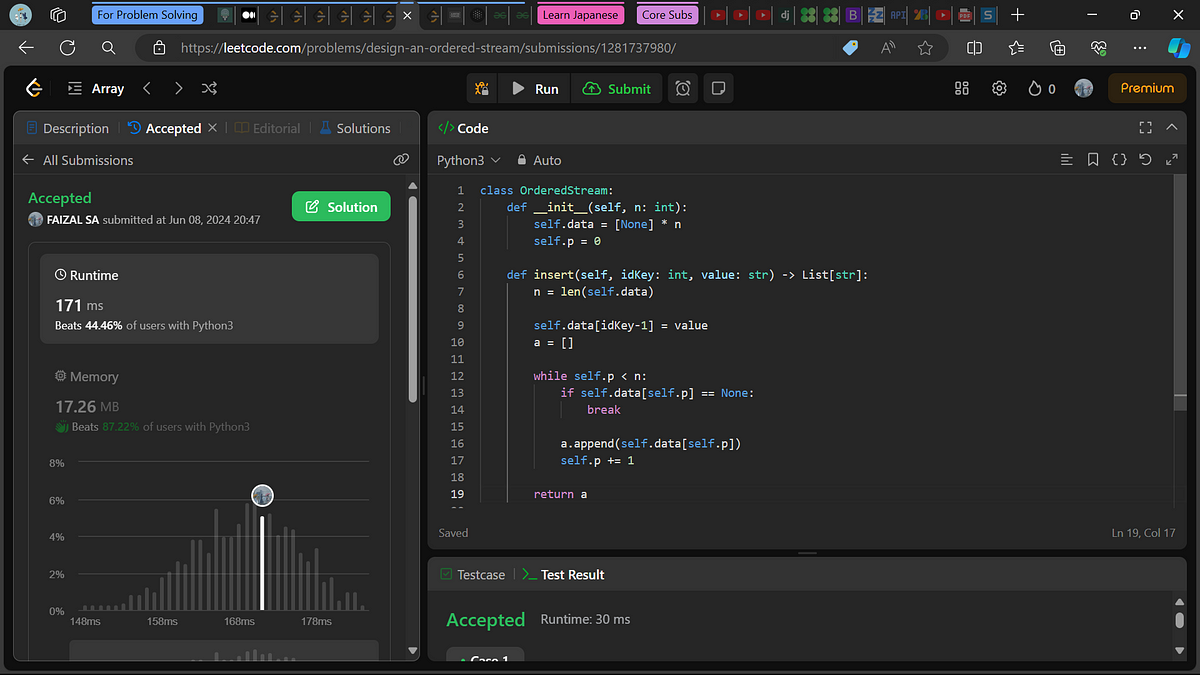The width and height of the screenshot is (1200, 675).
Task: Open the user profile avatar
Action: pos(1084,88)
